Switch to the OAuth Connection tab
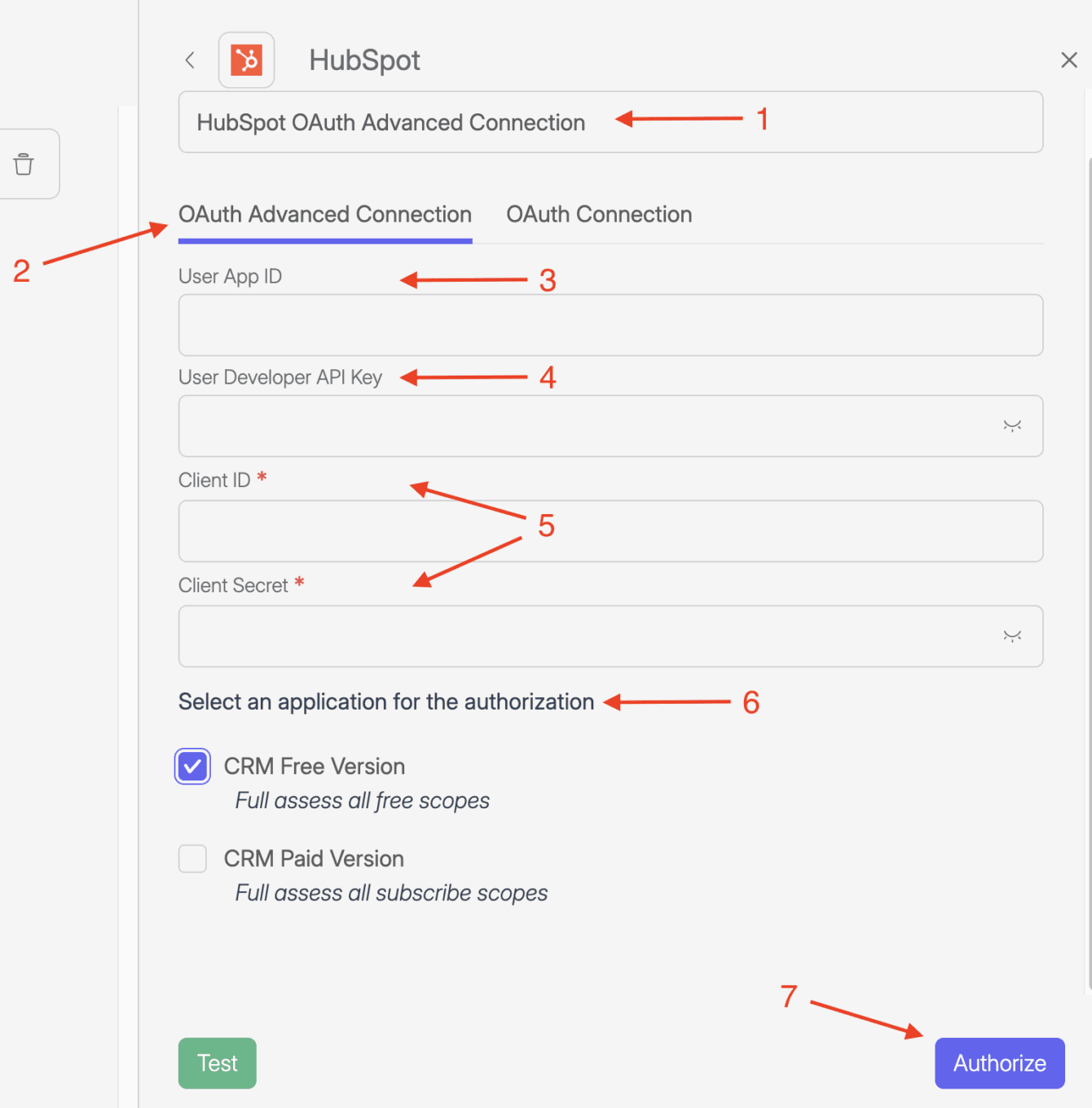Screen dimensions: 1092x1108 (599, 214)
